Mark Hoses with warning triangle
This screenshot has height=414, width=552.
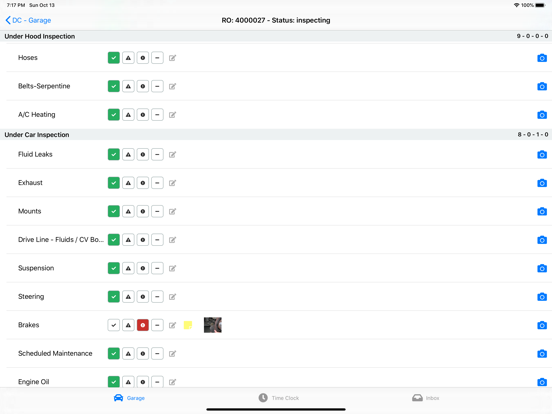tap(128, 58)
